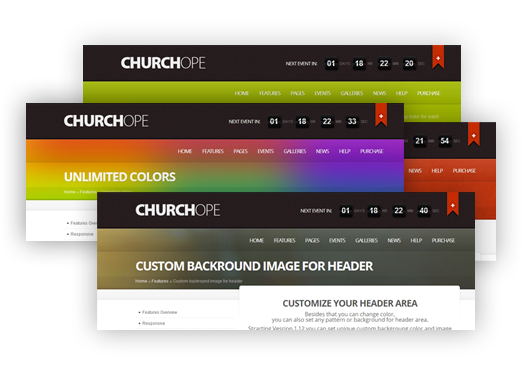Click countdown days value 01 in green-header window
The height and width of the screenshot is (376, 522).
331,63
